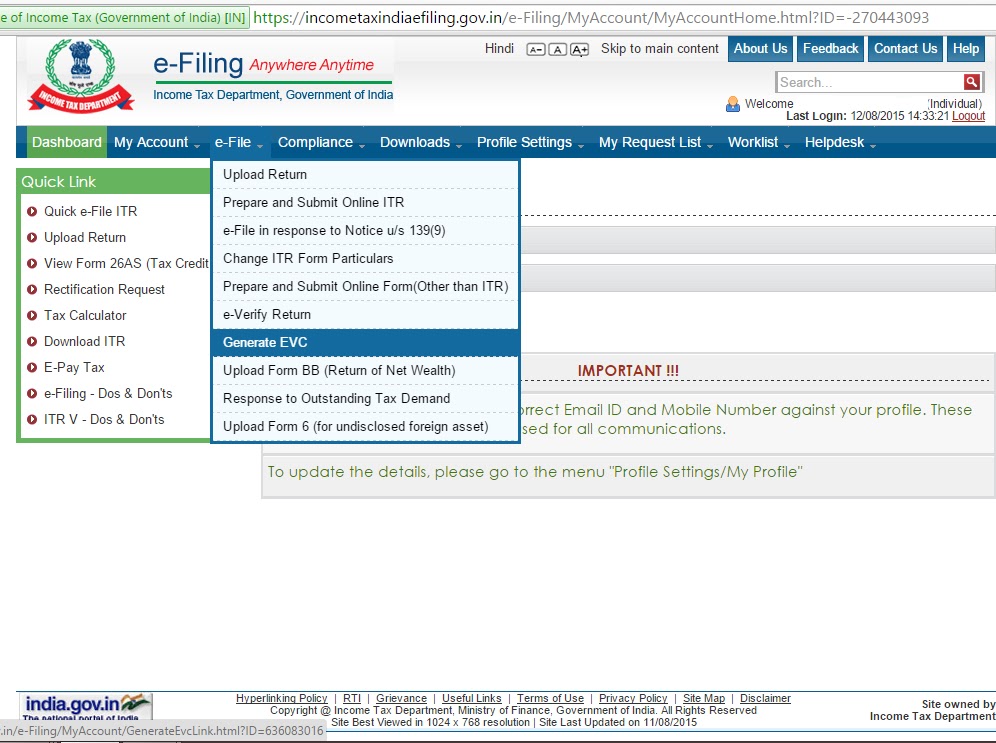Viewport: 996px width, 743px height.
Task: Open Useful Links in footer
Action: pyautogui.click(x=471, y=698)
